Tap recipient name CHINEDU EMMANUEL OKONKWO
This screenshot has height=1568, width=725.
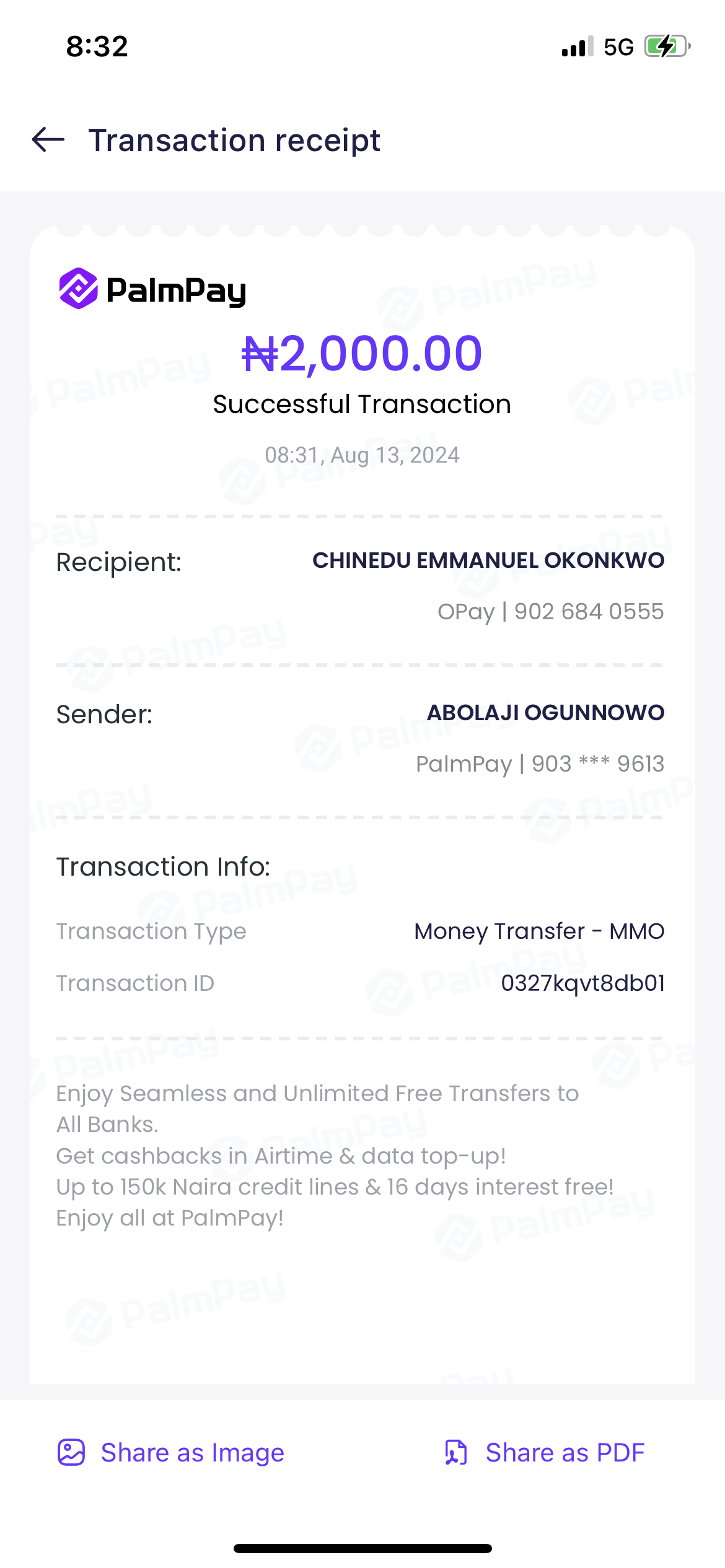pyautogui.click(x=488, y=560)
